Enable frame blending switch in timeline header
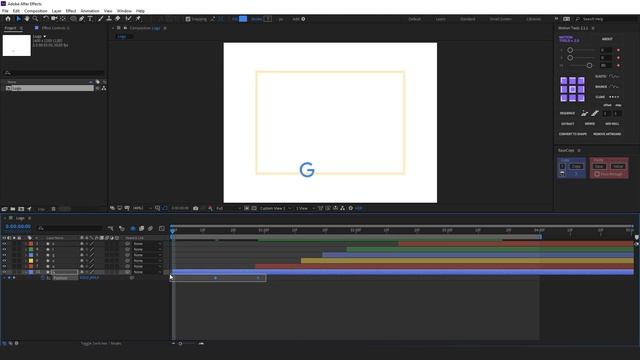The width and height of the screenshot is (640, 360). [142, 228]
